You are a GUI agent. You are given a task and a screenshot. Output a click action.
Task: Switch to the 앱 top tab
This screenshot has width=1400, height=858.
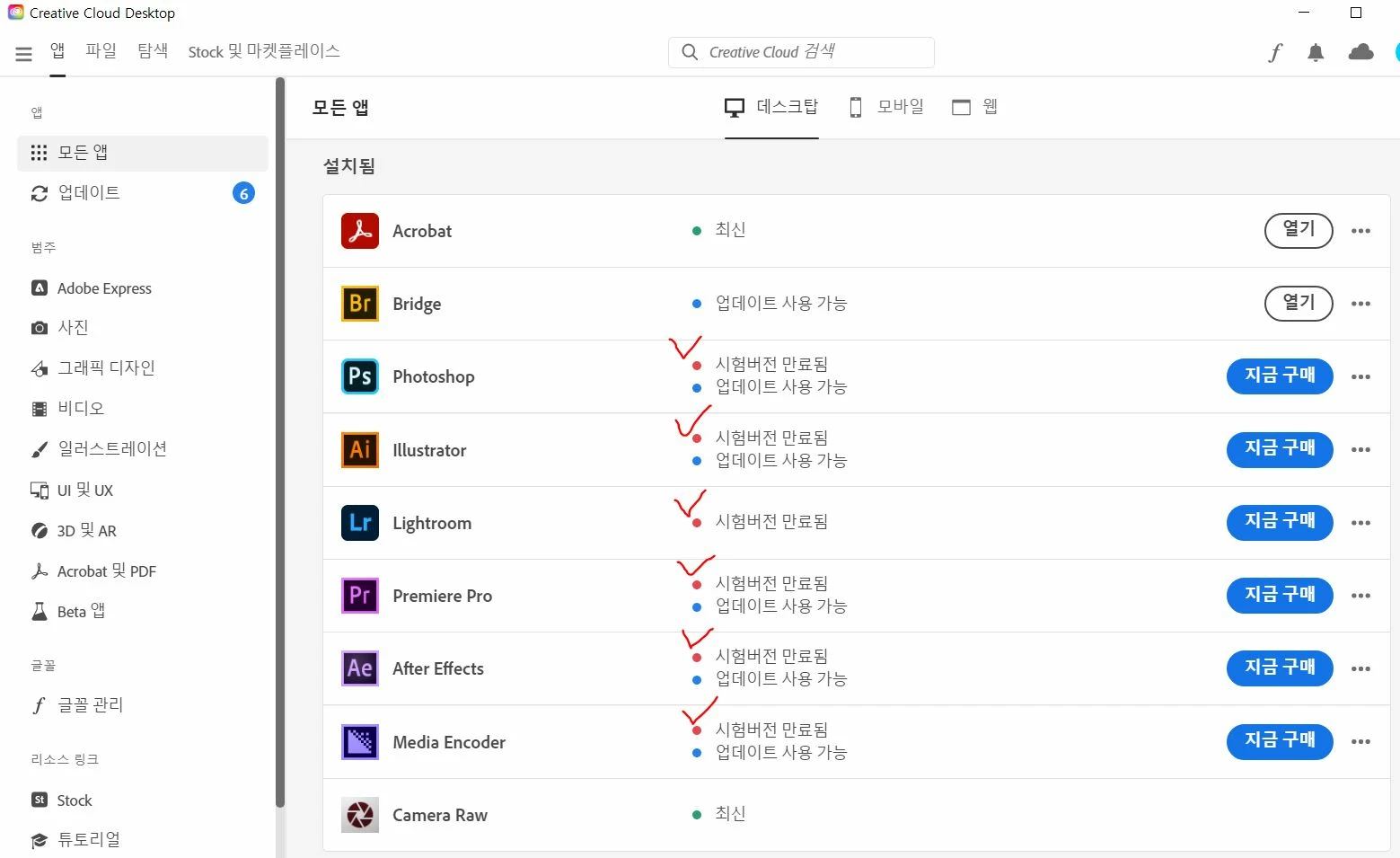pyautogui.click(x=57, y=51)
